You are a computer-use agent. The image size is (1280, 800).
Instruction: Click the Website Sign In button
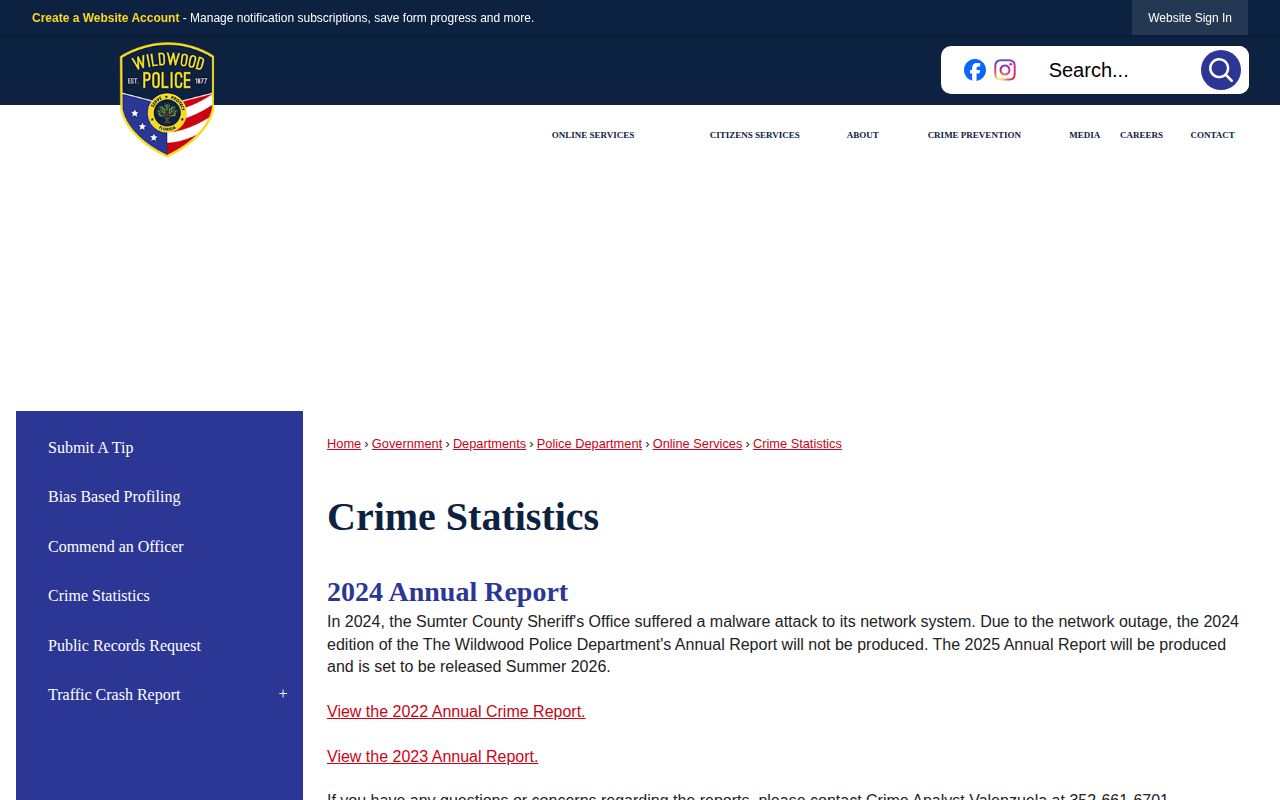(1190, 18)
